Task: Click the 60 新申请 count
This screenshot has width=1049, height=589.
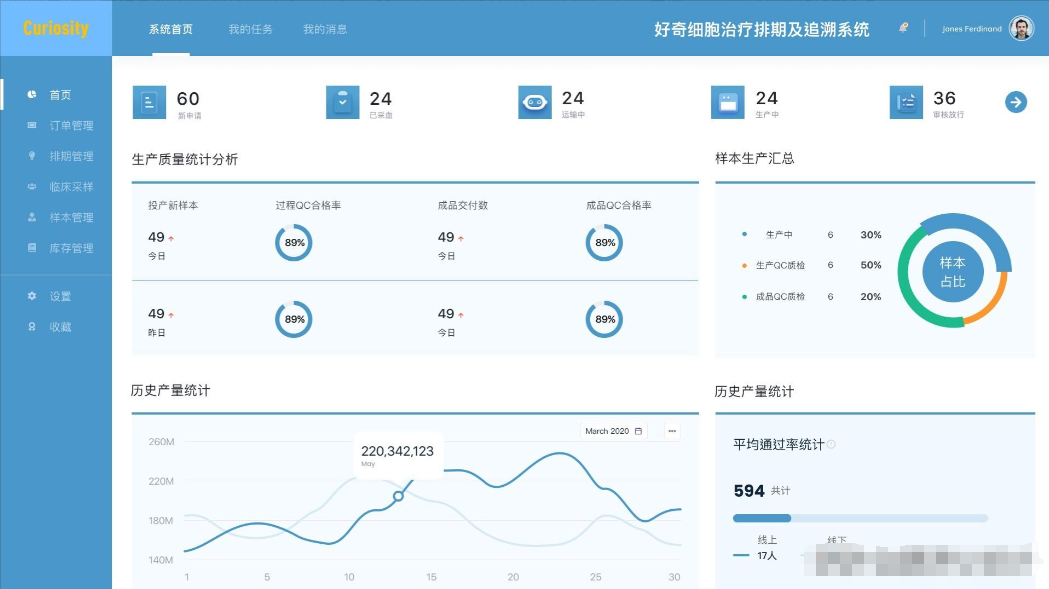Action: coord(188,98)
